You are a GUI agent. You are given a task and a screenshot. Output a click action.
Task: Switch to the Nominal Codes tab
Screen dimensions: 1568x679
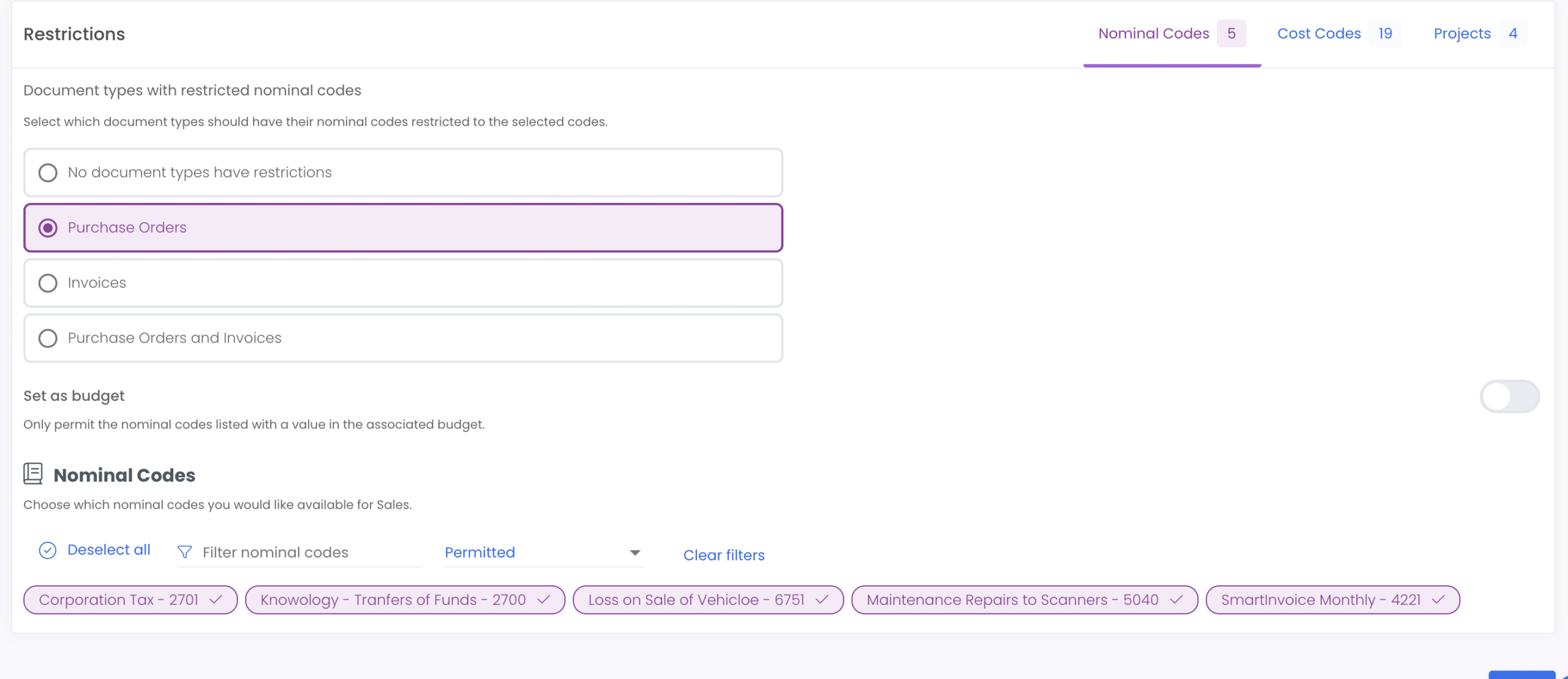[x=1171, y=34]
